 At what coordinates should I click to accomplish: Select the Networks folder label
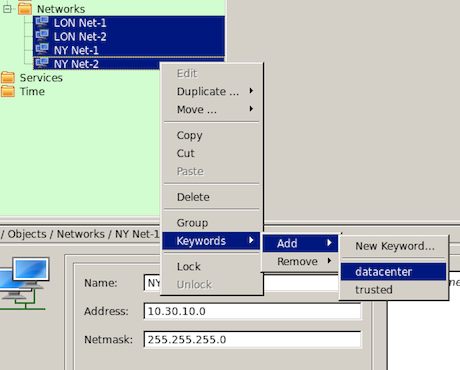(x=61, y=9)
